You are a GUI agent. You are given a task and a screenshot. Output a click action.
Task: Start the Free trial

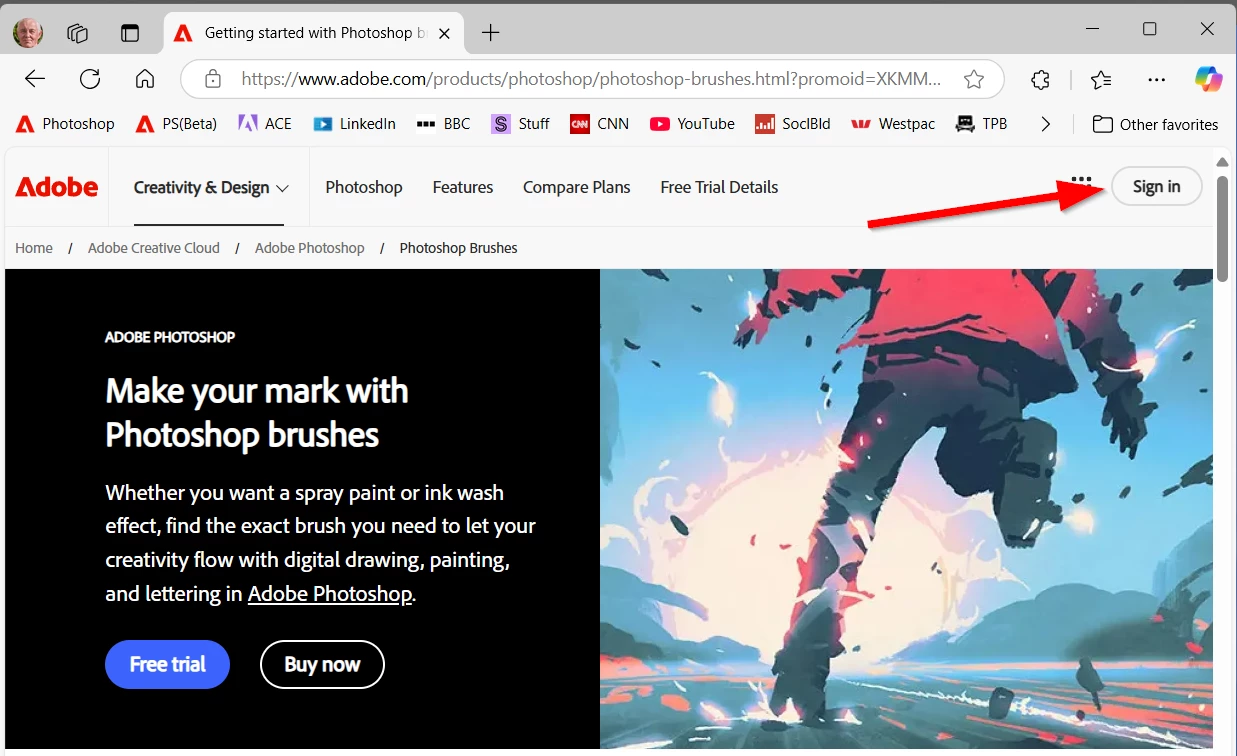pyautogui.click(x=167, y=664)
